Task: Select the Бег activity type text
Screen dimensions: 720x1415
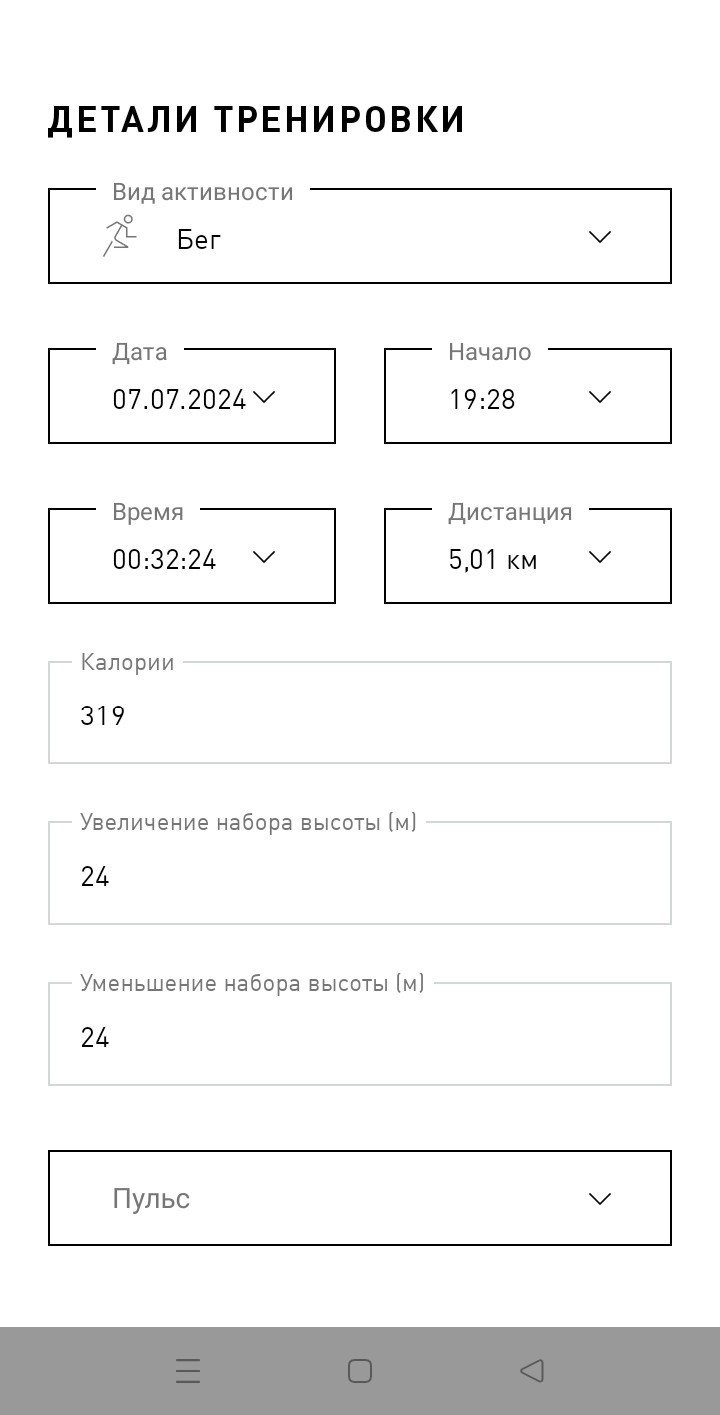Action: point(199,239)
